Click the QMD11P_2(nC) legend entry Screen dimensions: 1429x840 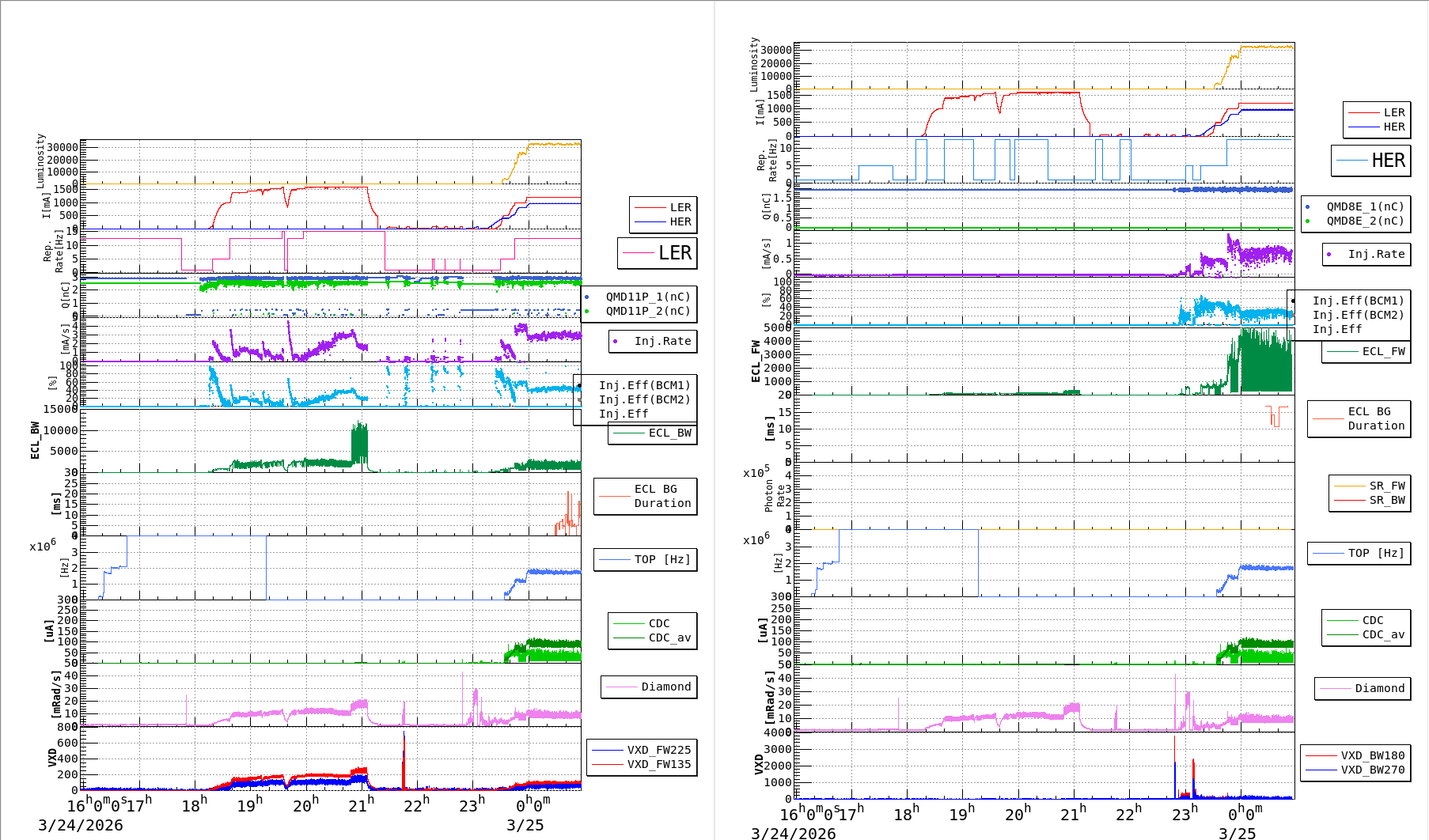coord(647,312)
